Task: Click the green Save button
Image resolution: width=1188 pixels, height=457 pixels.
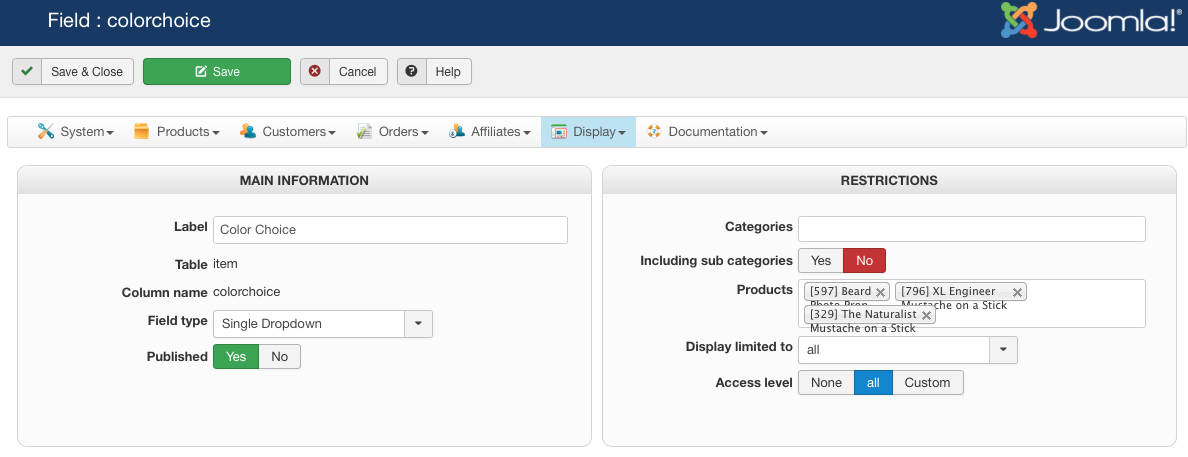Action: pyautogui.click(x=217, y=72)
